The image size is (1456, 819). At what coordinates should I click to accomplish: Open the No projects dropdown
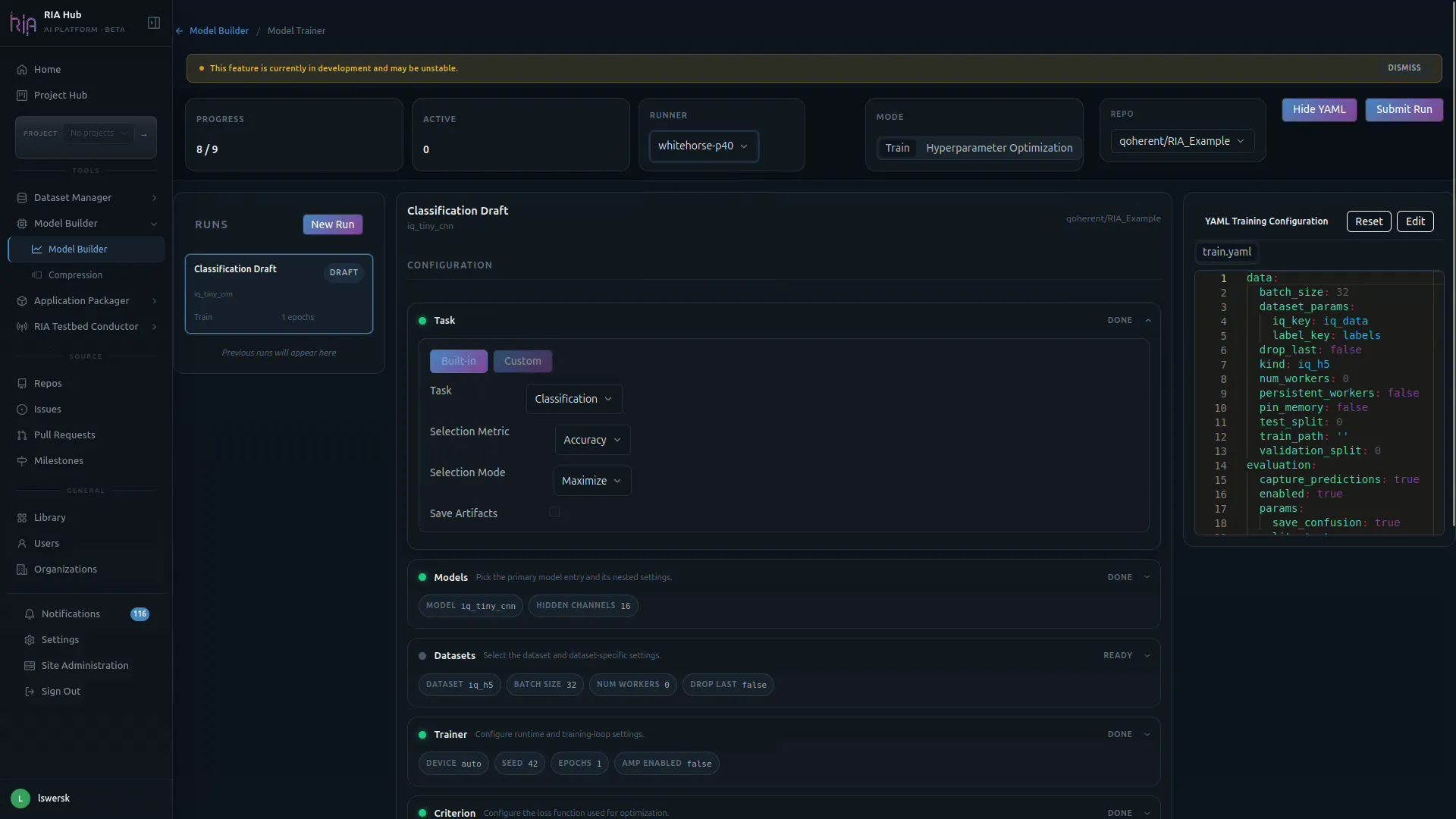[x=99, y=133]
